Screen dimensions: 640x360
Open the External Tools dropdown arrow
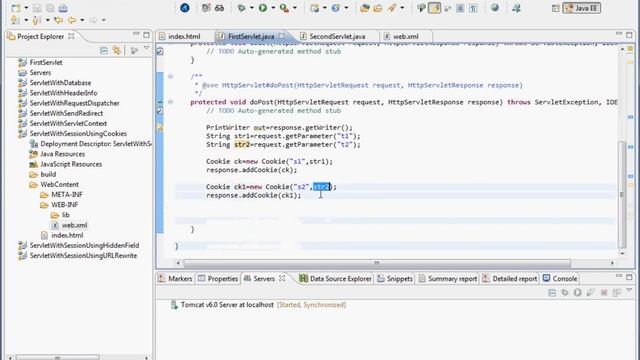coord(295,8)
